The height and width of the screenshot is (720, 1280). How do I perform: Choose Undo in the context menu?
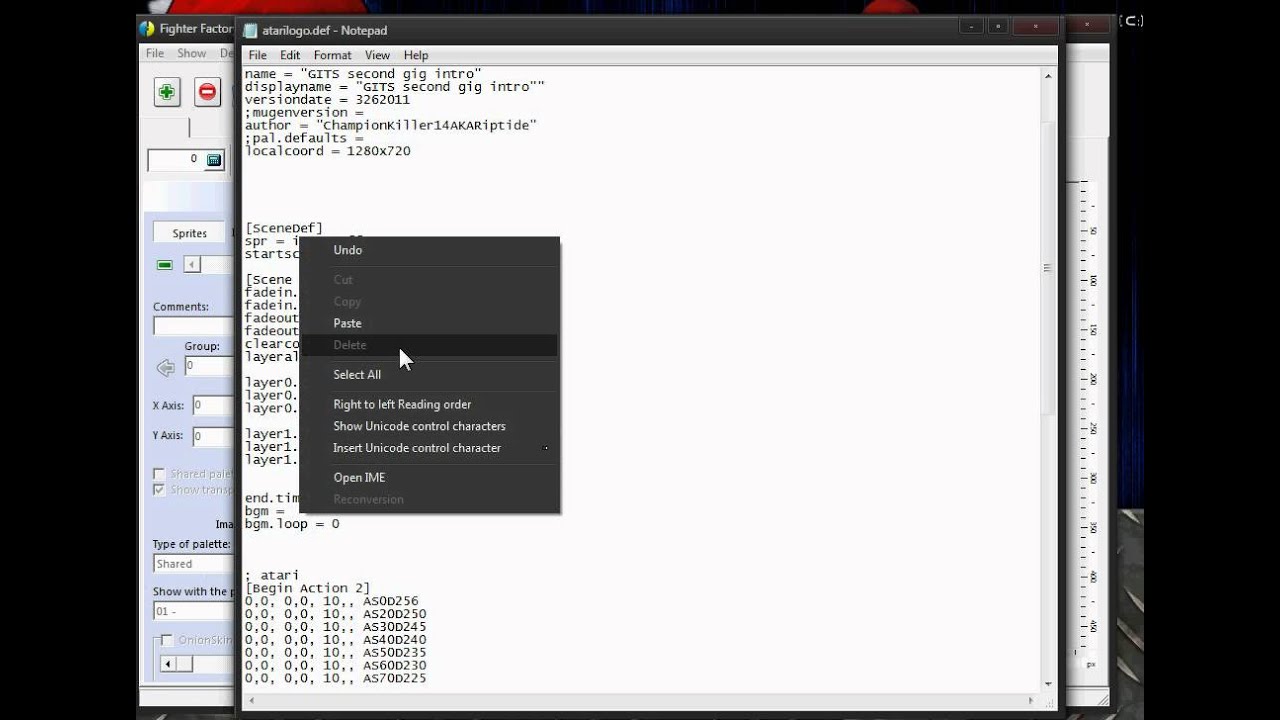coord(429,250)
